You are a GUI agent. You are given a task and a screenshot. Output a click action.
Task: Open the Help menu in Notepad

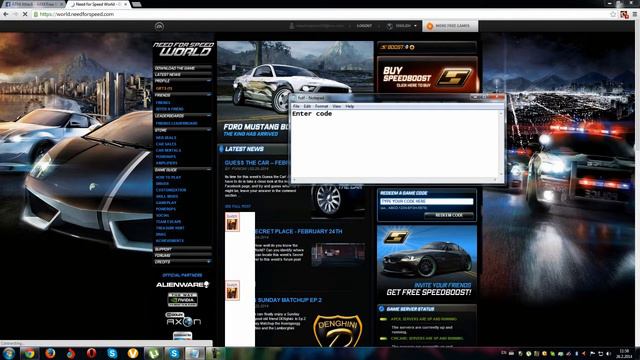point(349,106)
